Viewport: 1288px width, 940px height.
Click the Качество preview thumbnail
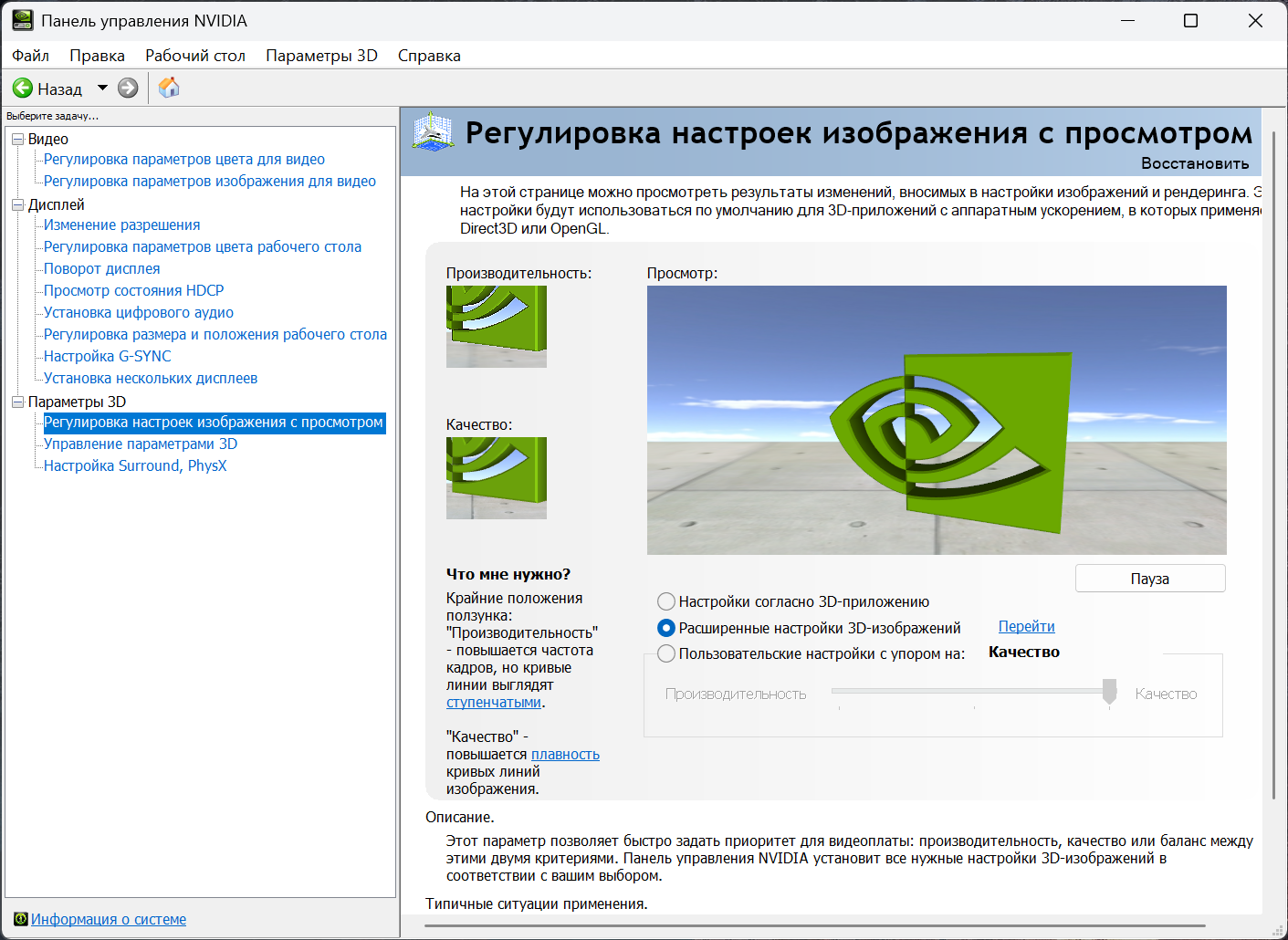[497, 478]
